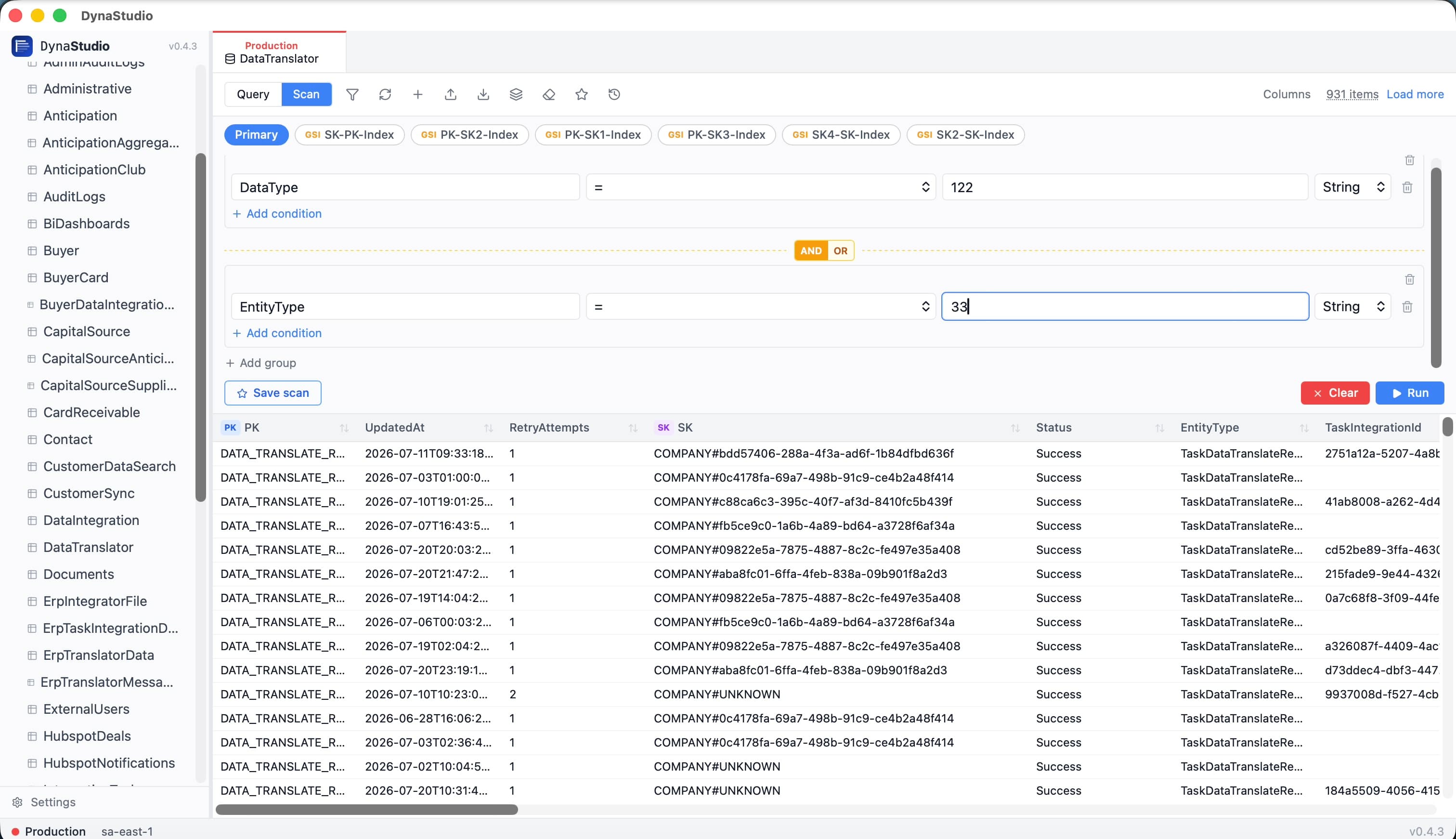Screen dimensions: 1456x839
Task: Sort by SK column arrows
Action: pos(1015,428)
